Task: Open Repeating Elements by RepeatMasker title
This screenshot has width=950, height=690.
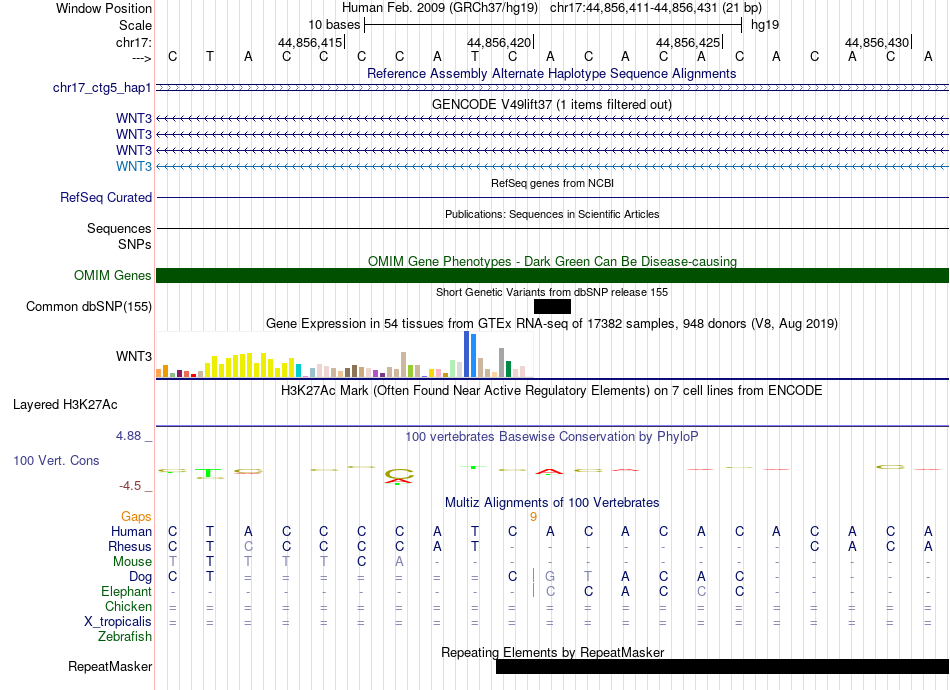Action: pos(552,652)
